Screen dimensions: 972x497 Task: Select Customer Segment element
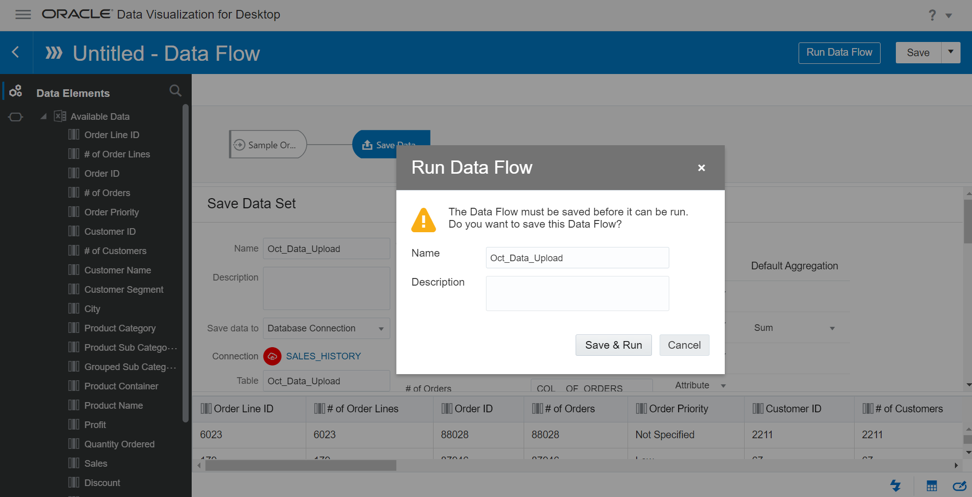click(124, 289)
